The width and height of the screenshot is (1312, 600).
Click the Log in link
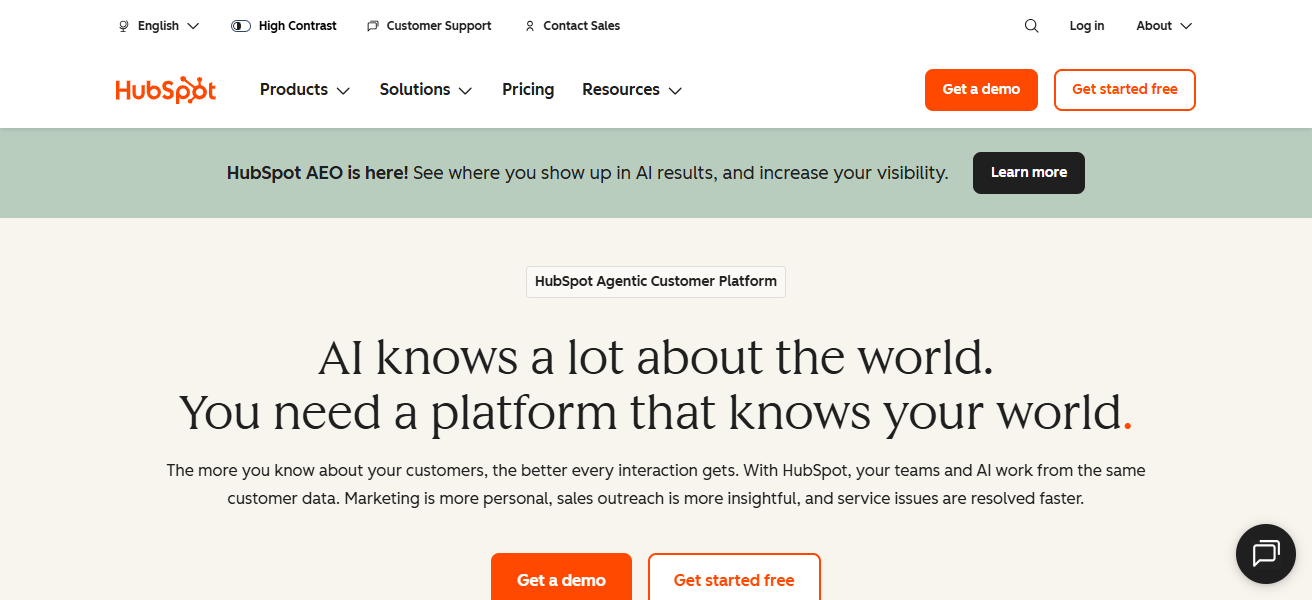1087,25
